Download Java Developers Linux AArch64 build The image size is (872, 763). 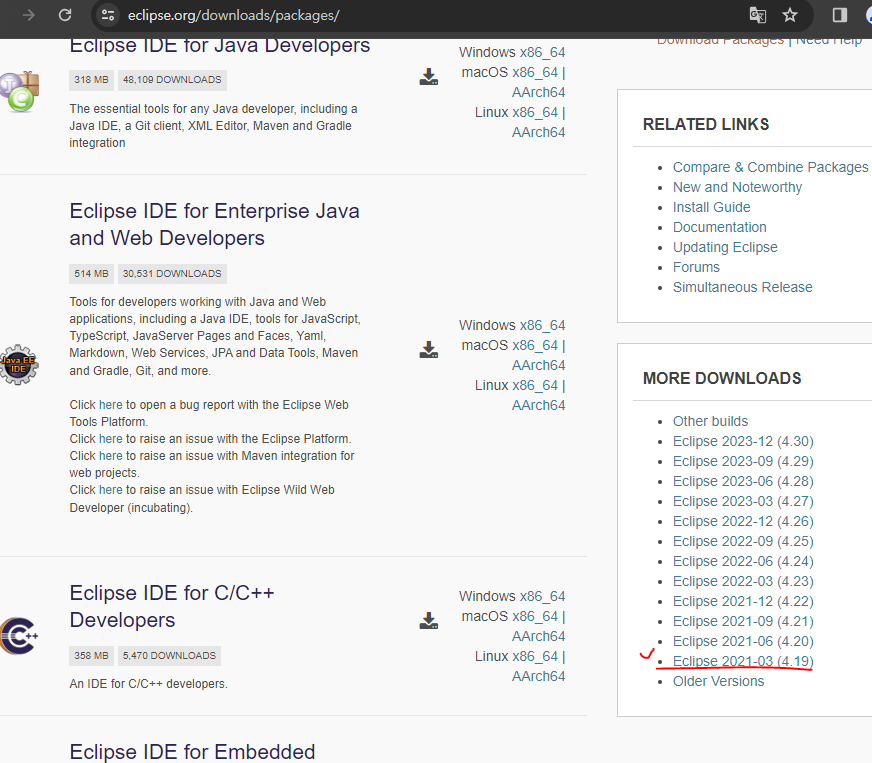pyautogui.click(x=538, y=132)
